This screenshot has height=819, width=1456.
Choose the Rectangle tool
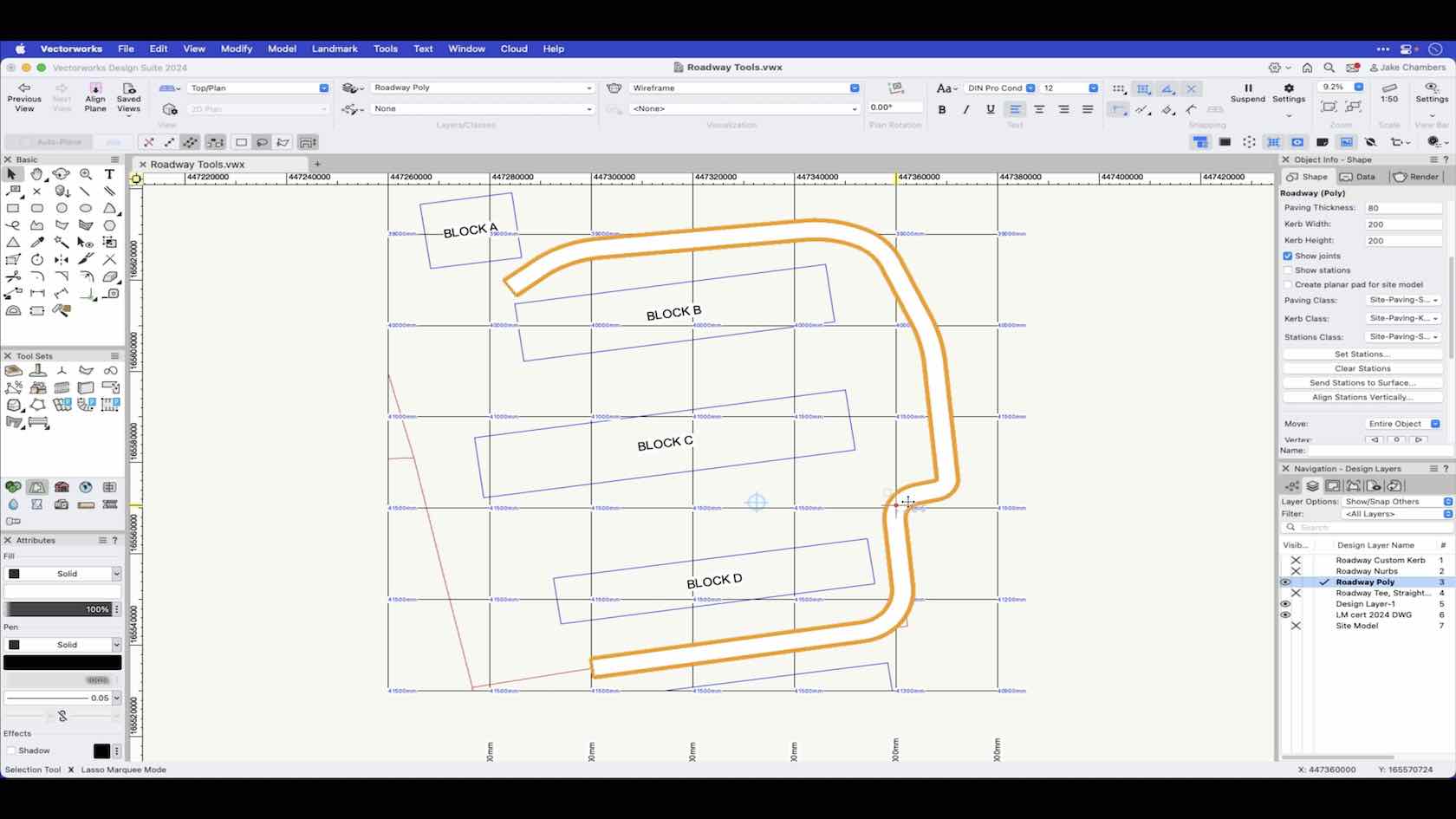14,210
